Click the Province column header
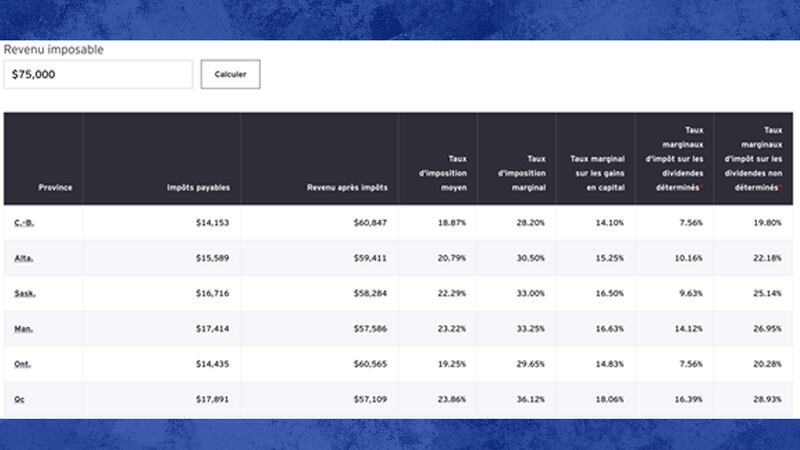The width and height of the screenshot is (800, 450). pyautogui.click(x=55, y=187)
